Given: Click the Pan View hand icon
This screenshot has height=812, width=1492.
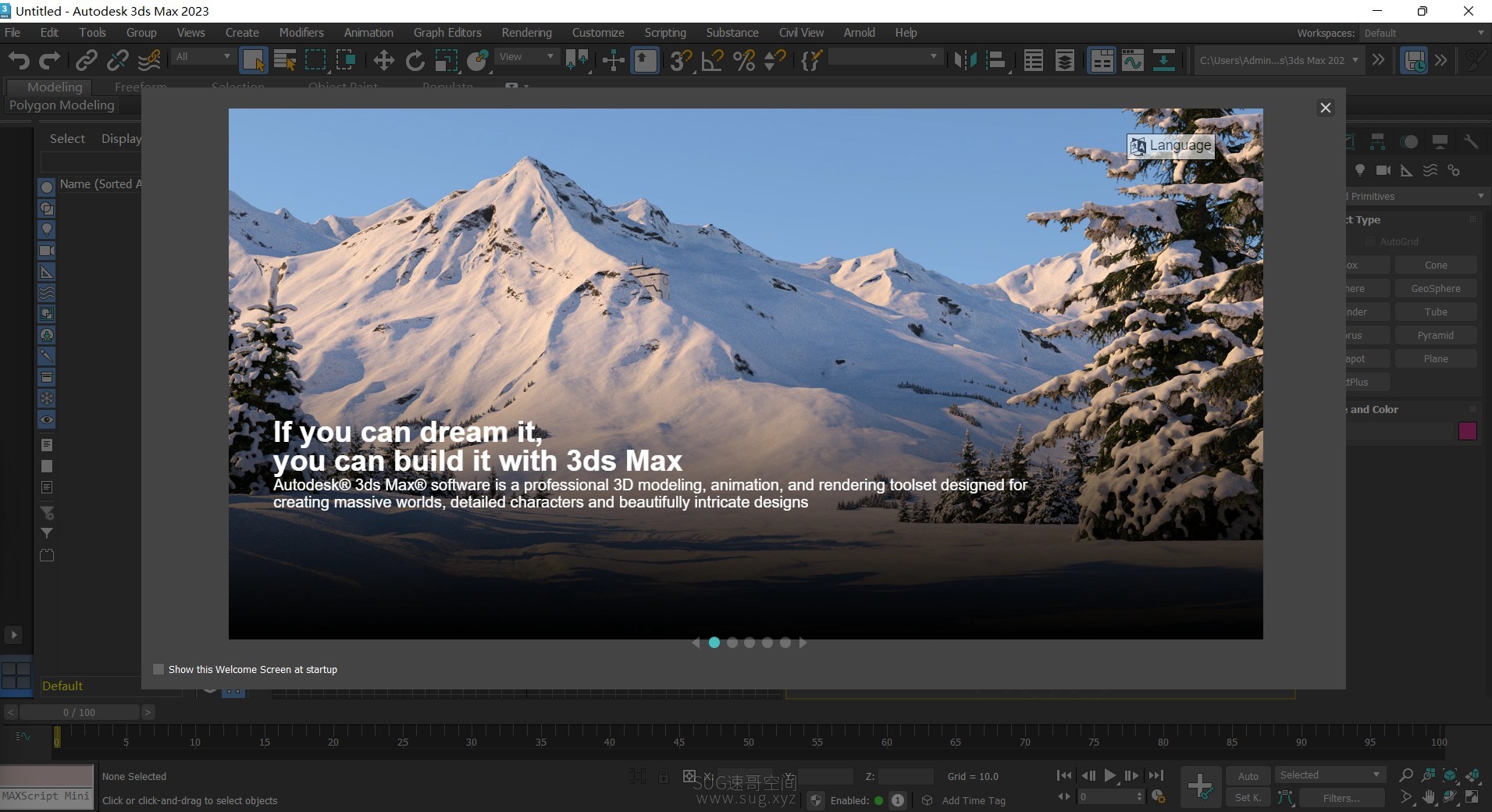Looking at the screenshot, I should pos(1429,797).
